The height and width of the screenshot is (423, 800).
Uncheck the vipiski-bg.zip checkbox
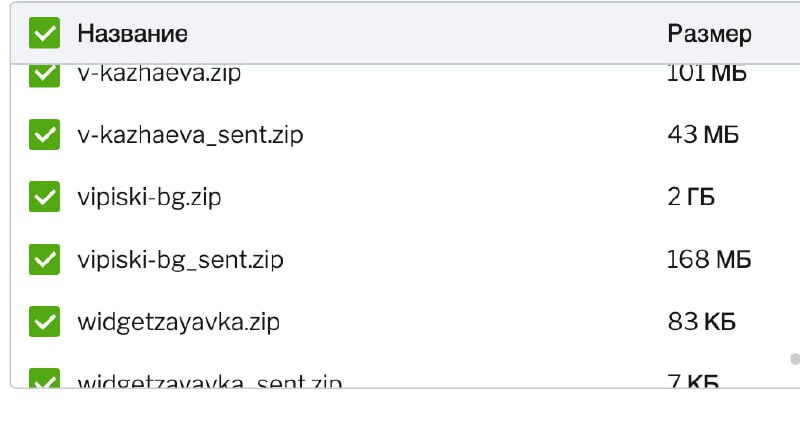[44, 196]
